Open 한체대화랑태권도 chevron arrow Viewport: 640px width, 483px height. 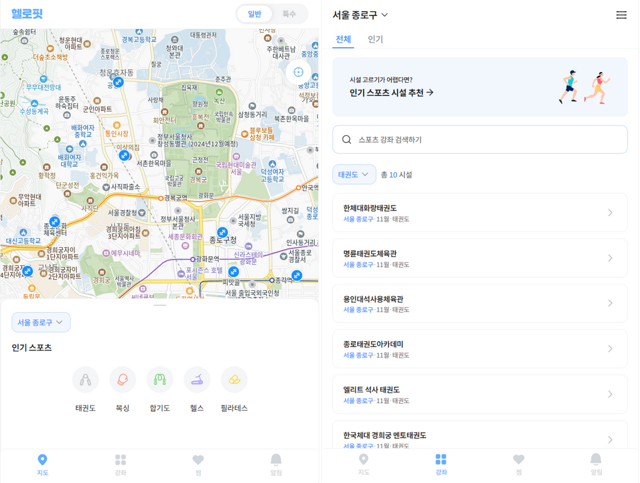tap(610, 212)
